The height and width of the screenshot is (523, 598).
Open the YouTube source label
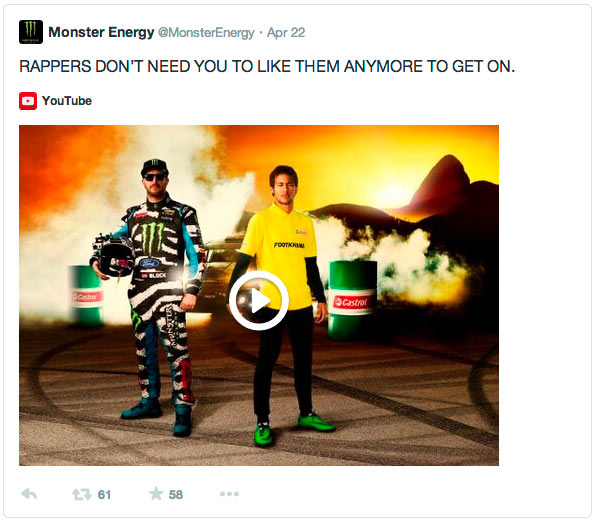67,101
